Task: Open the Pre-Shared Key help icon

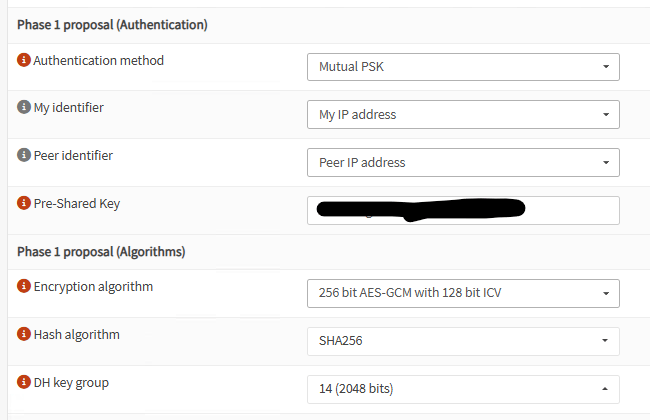Action: 24,203
